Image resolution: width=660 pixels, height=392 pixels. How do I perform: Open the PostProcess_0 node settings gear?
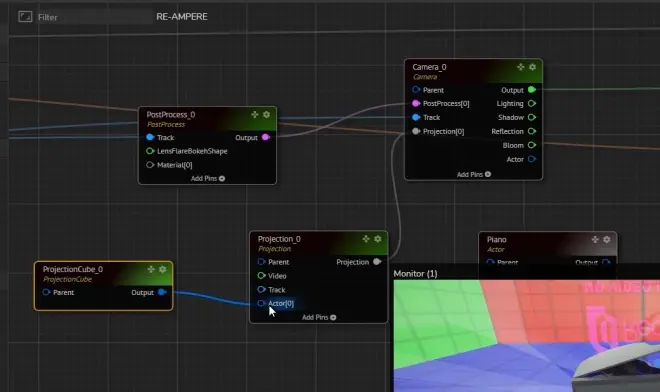pos(266,115)
